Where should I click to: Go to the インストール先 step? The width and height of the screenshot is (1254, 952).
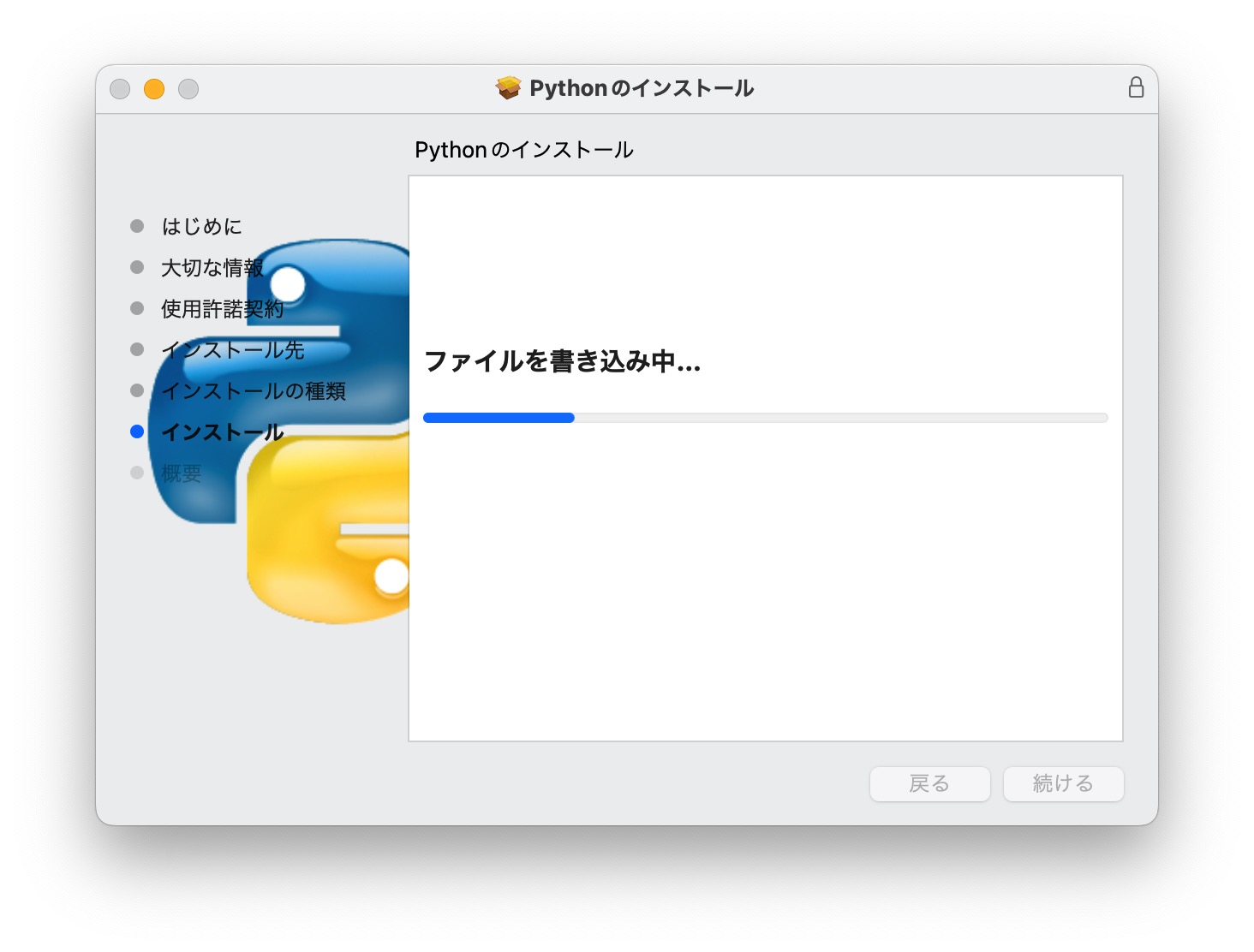pos(232,350)
